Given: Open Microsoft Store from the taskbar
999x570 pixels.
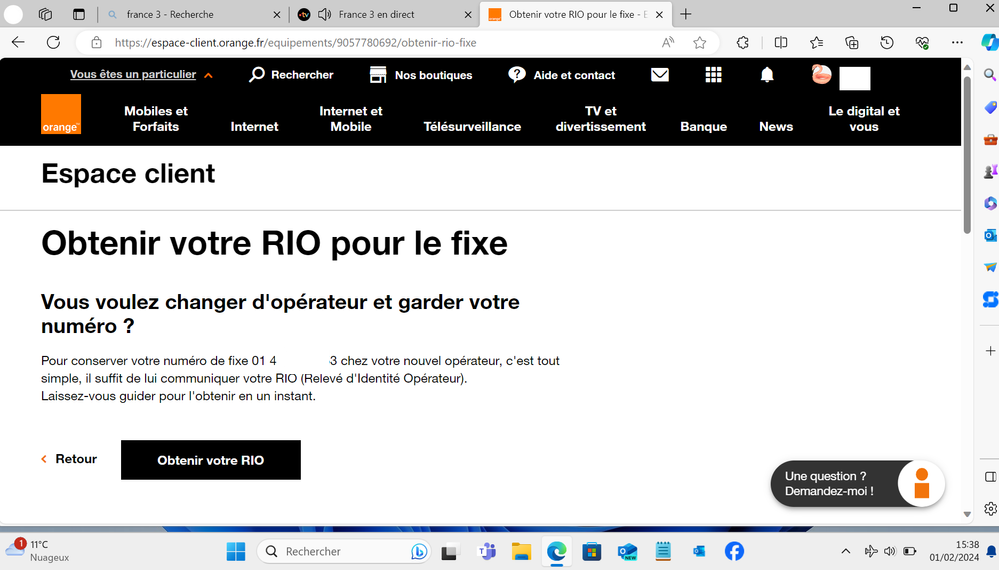Looking at the screenshot, I should [x=592, y=552].
